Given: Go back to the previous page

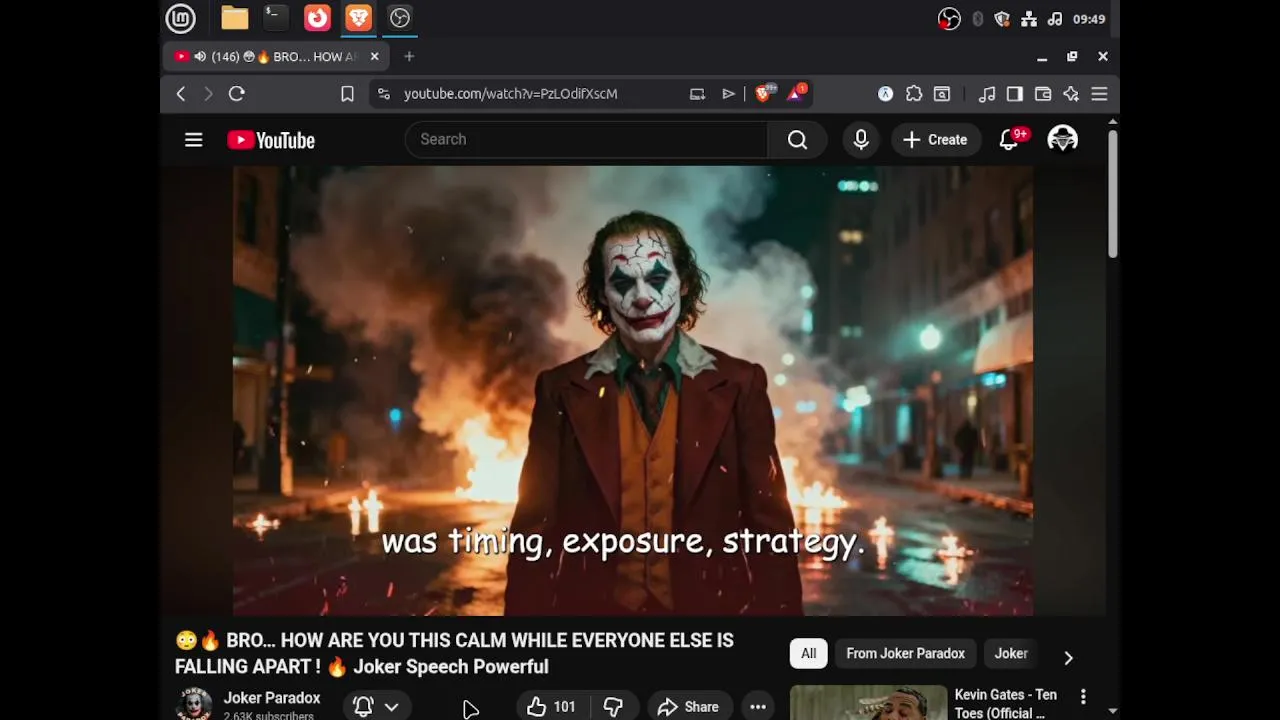Looking at the screenshot, I should tap(181, 94).
